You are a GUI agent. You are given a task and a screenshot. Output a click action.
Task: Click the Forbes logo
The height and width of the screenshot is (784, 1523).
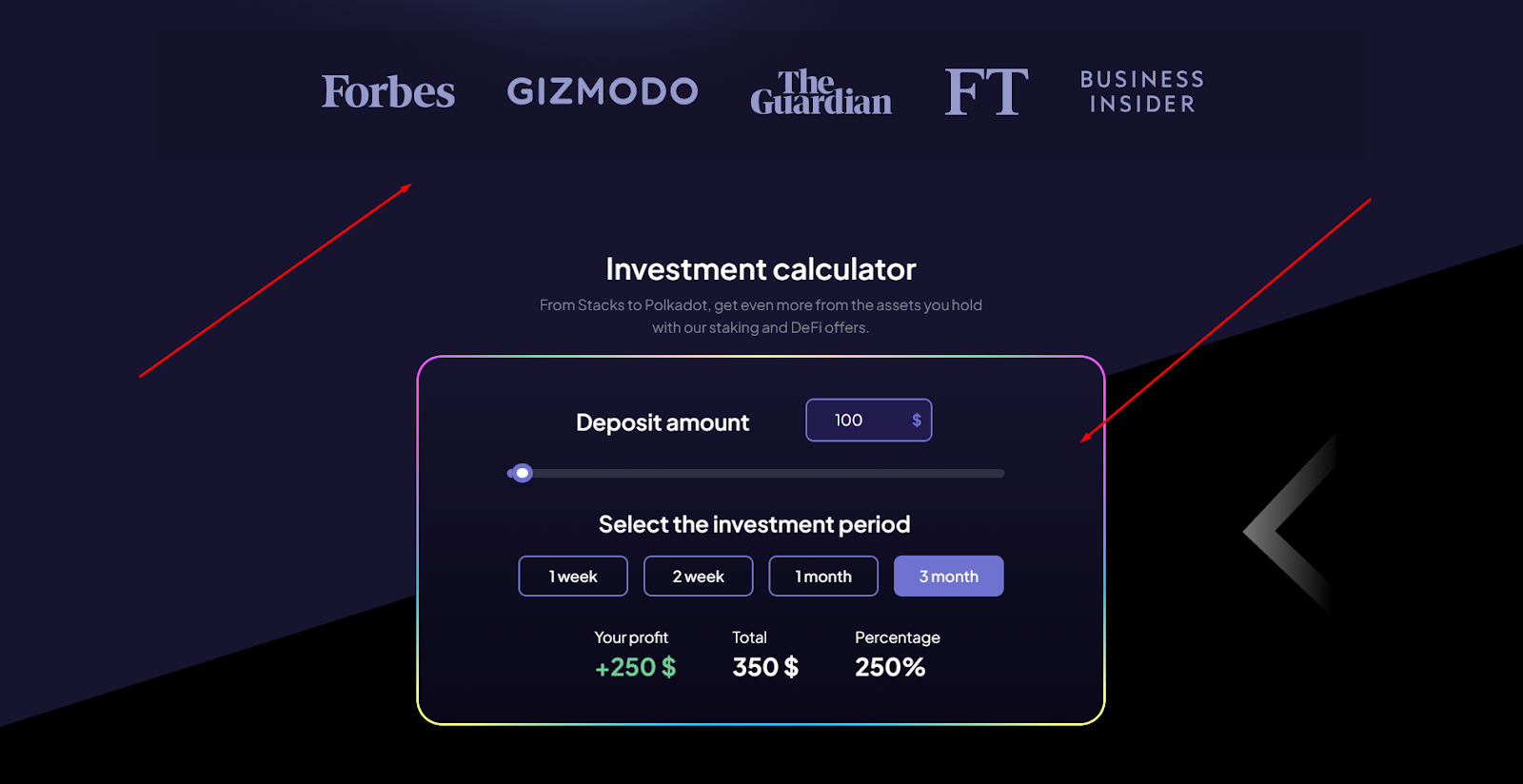388,92
